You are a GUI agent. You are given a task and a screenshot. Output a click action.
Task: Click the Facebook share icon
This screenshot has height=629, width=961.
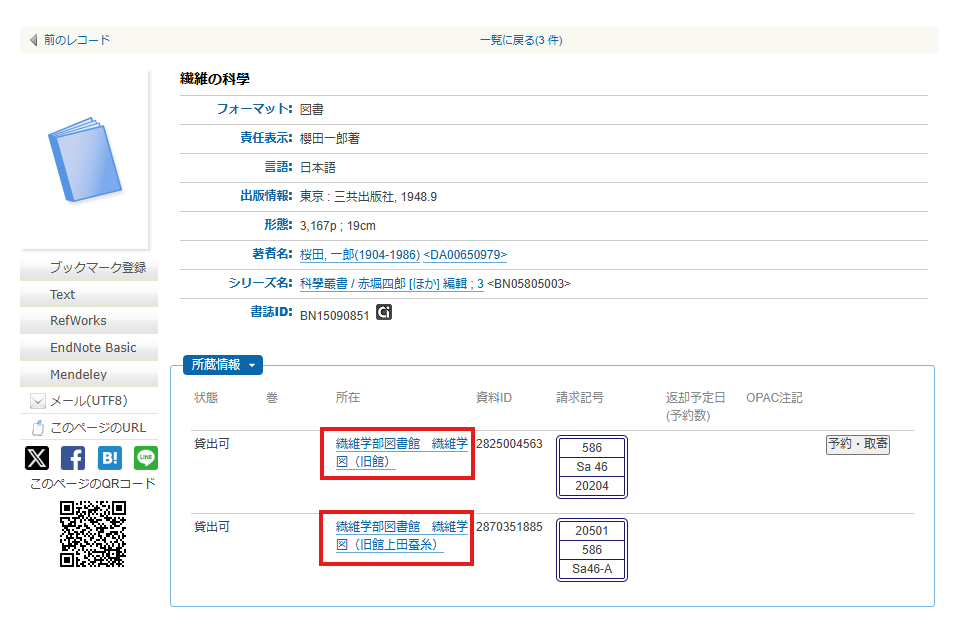tap(73, 458)
